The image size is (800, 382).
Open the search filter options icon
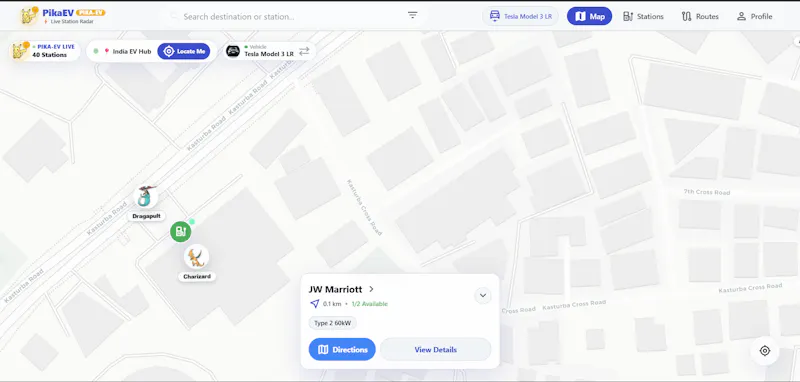coord(412,16)
